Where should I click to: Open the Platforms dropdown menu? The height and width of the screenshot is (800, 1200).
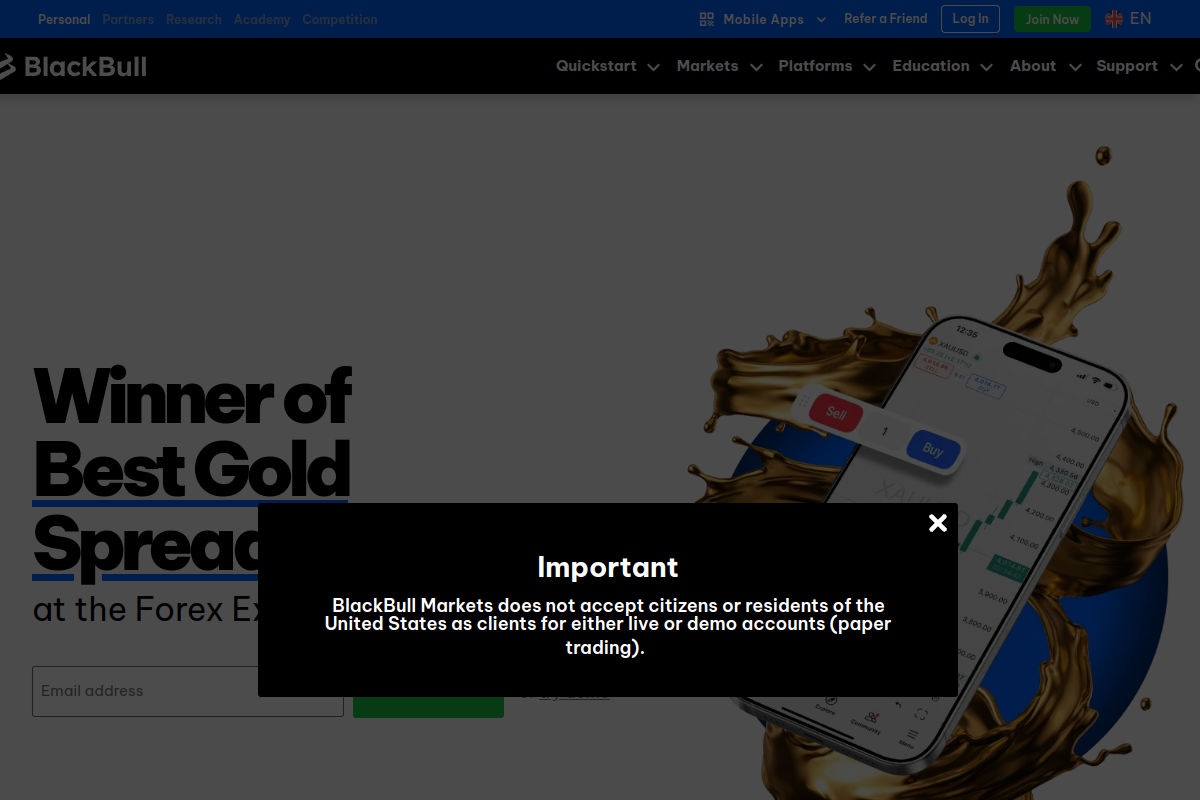point(827,66)
